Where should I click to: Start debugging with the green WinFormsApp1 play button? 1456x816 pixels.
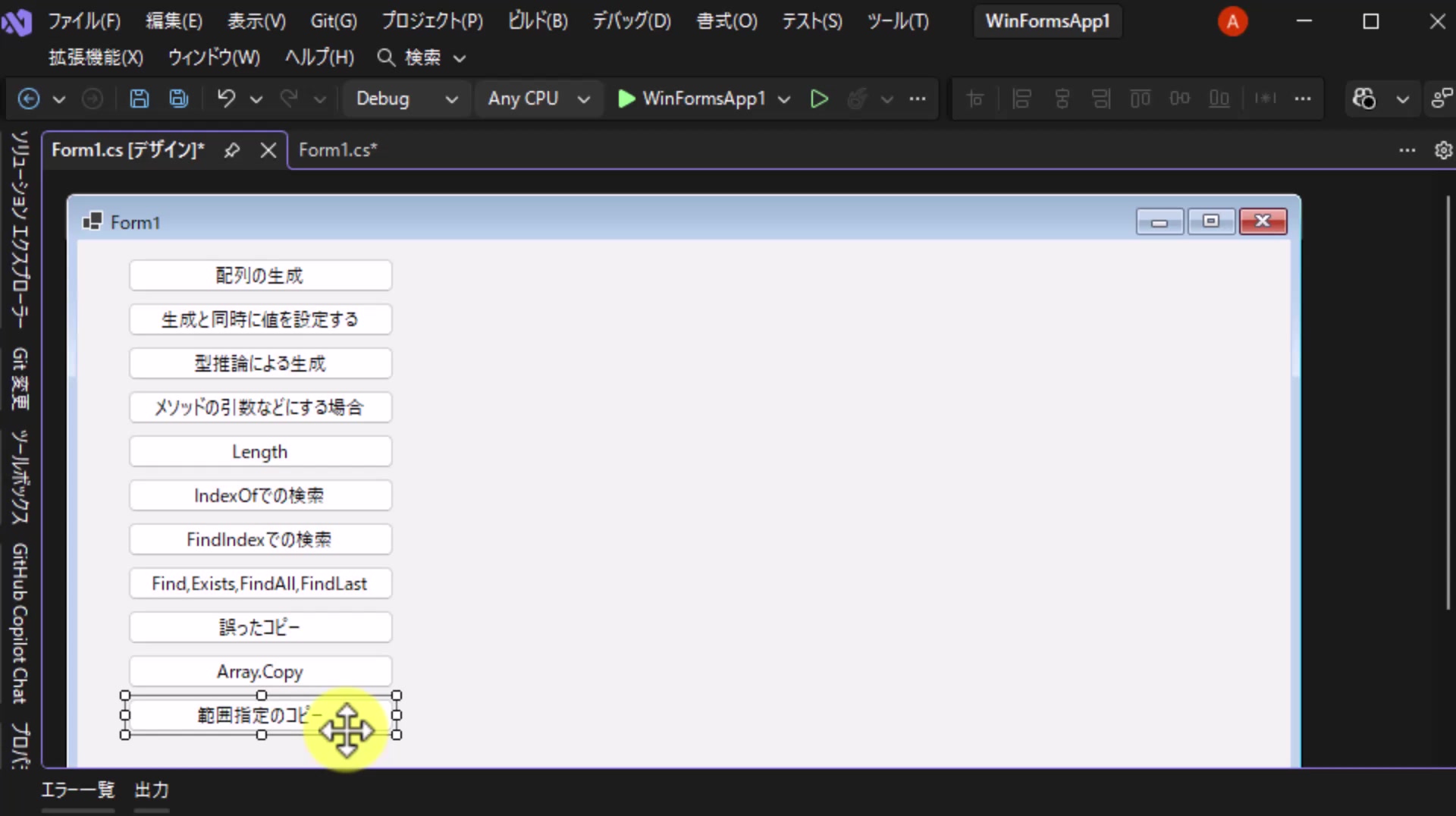point(692,99)
